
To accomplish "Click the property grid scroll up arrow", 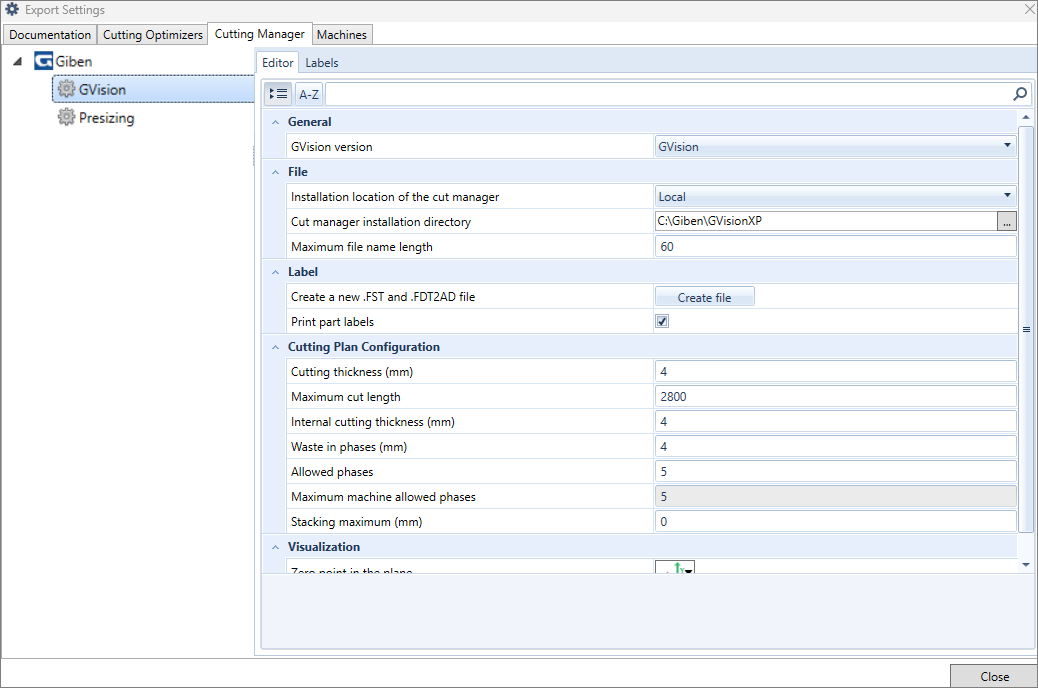I will click(x=1026, y=117).
